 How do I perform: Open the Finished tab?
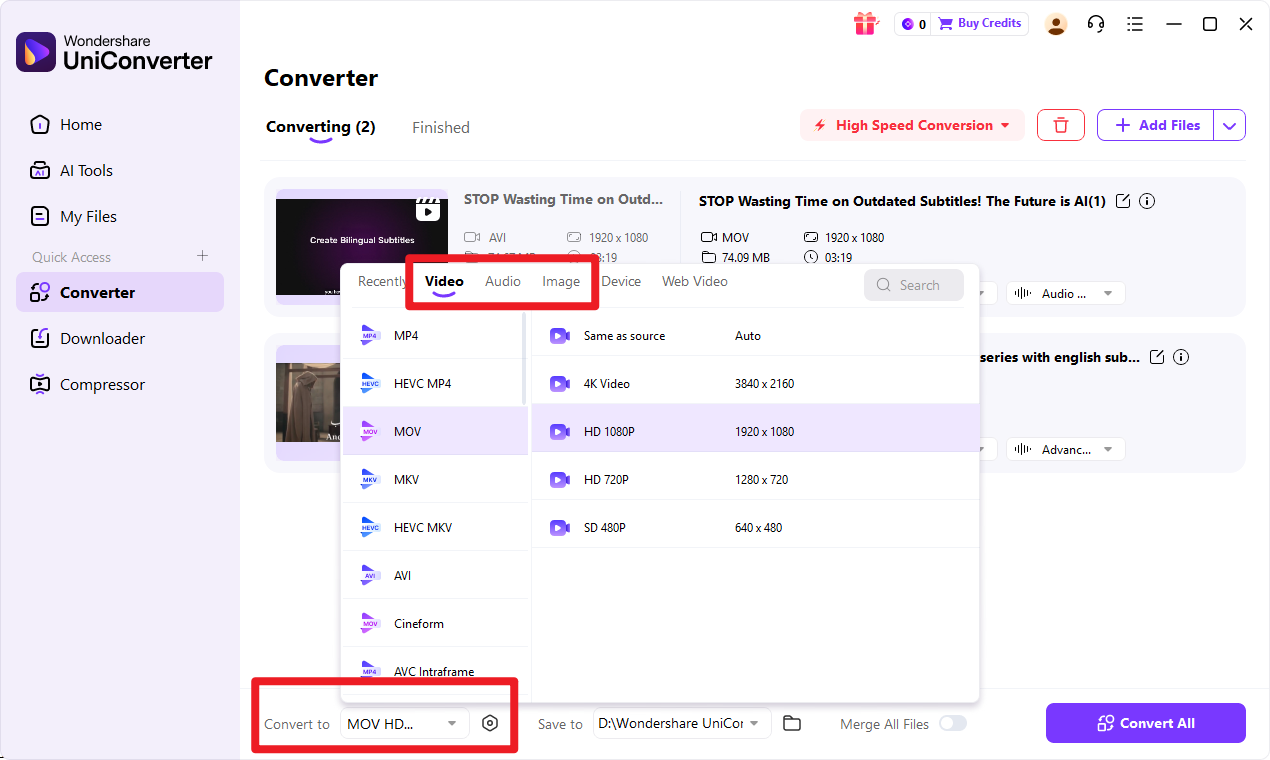(440, 127)
